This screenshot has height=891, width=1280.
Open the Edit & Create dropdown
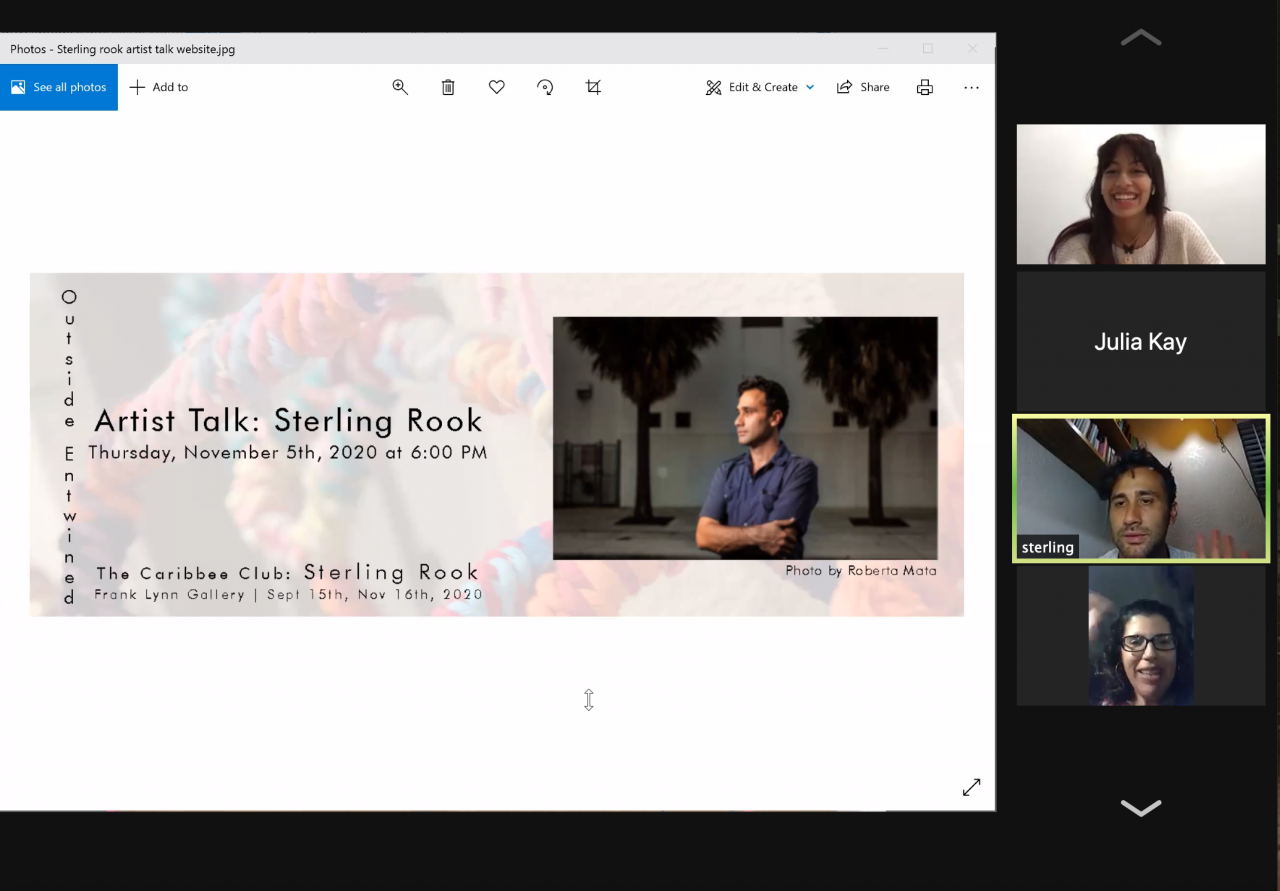coord(760,87)
